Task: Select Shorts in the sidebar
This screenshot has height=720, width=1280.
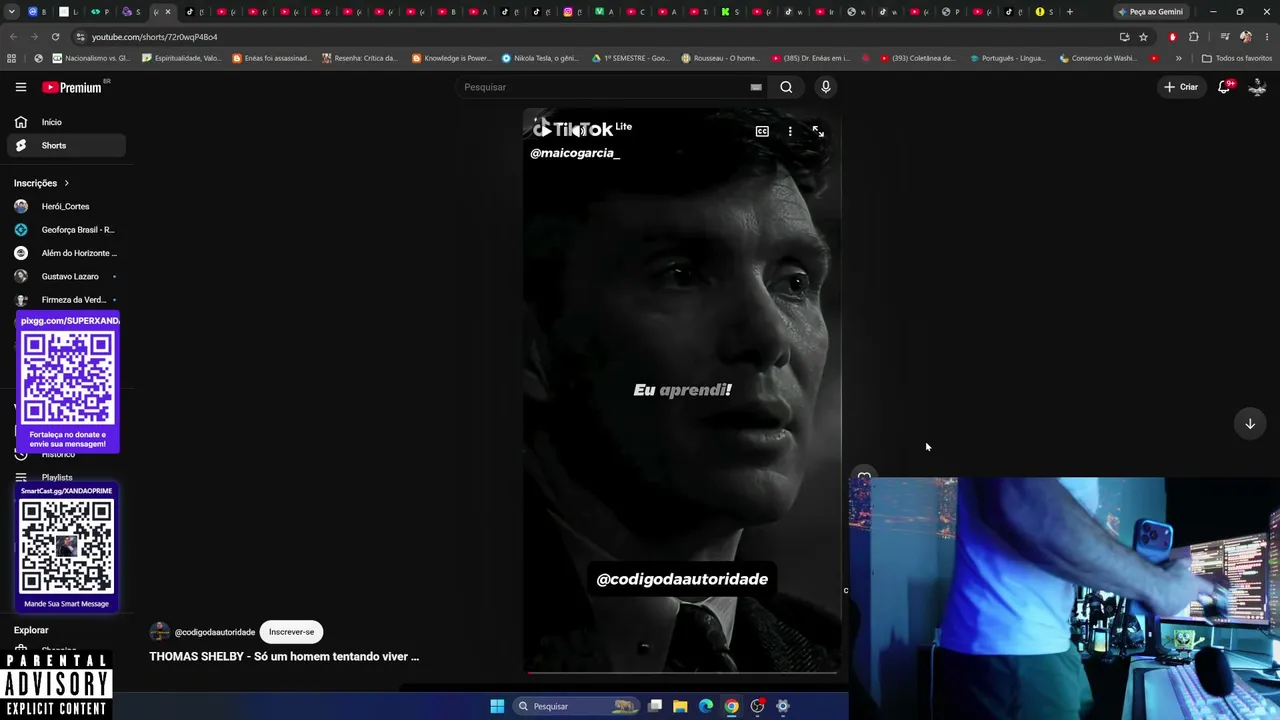Action: 66,146
